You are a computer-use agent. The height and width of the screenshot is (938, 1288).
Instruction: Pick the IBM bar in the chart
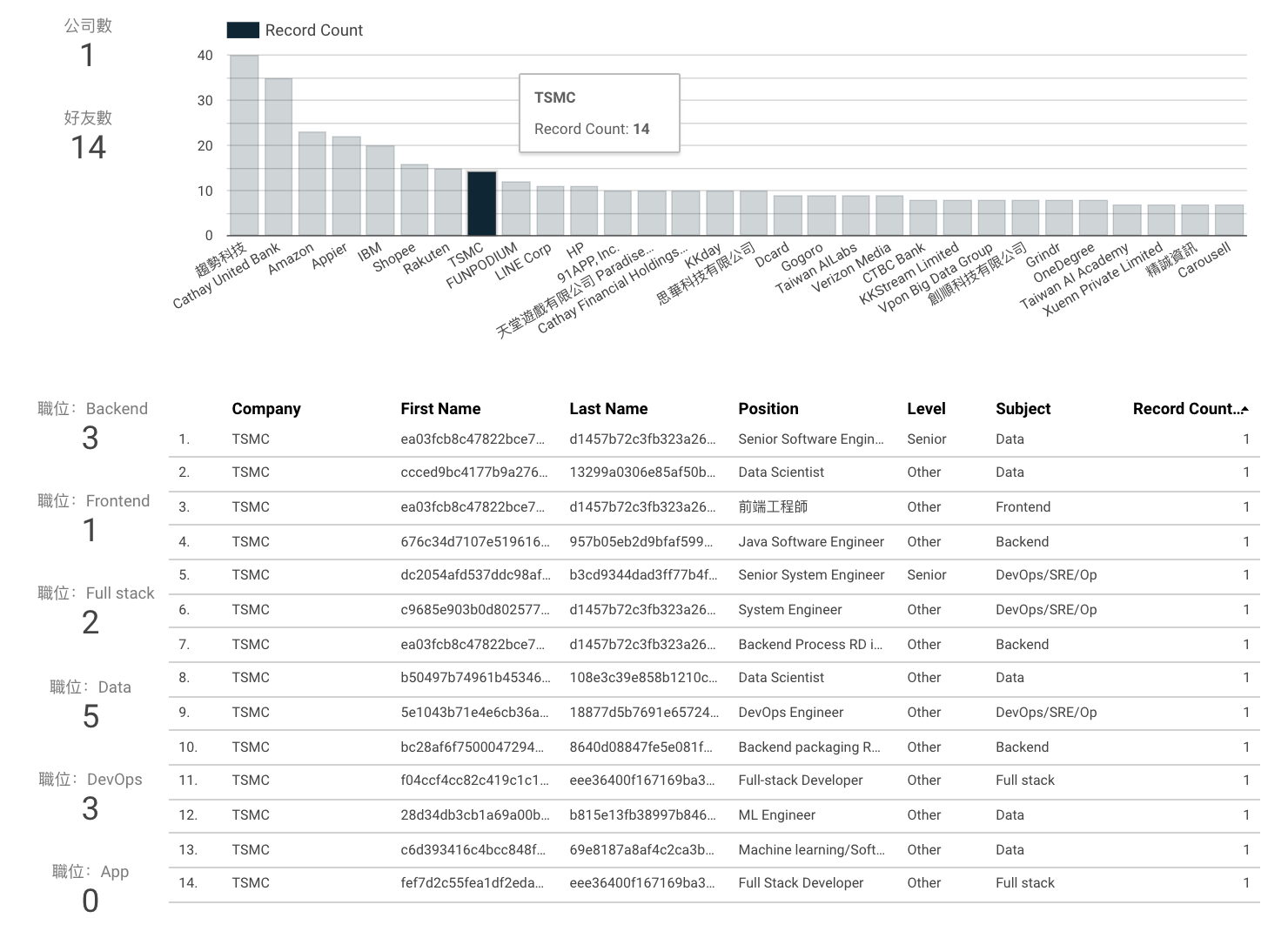click(380, 191)
